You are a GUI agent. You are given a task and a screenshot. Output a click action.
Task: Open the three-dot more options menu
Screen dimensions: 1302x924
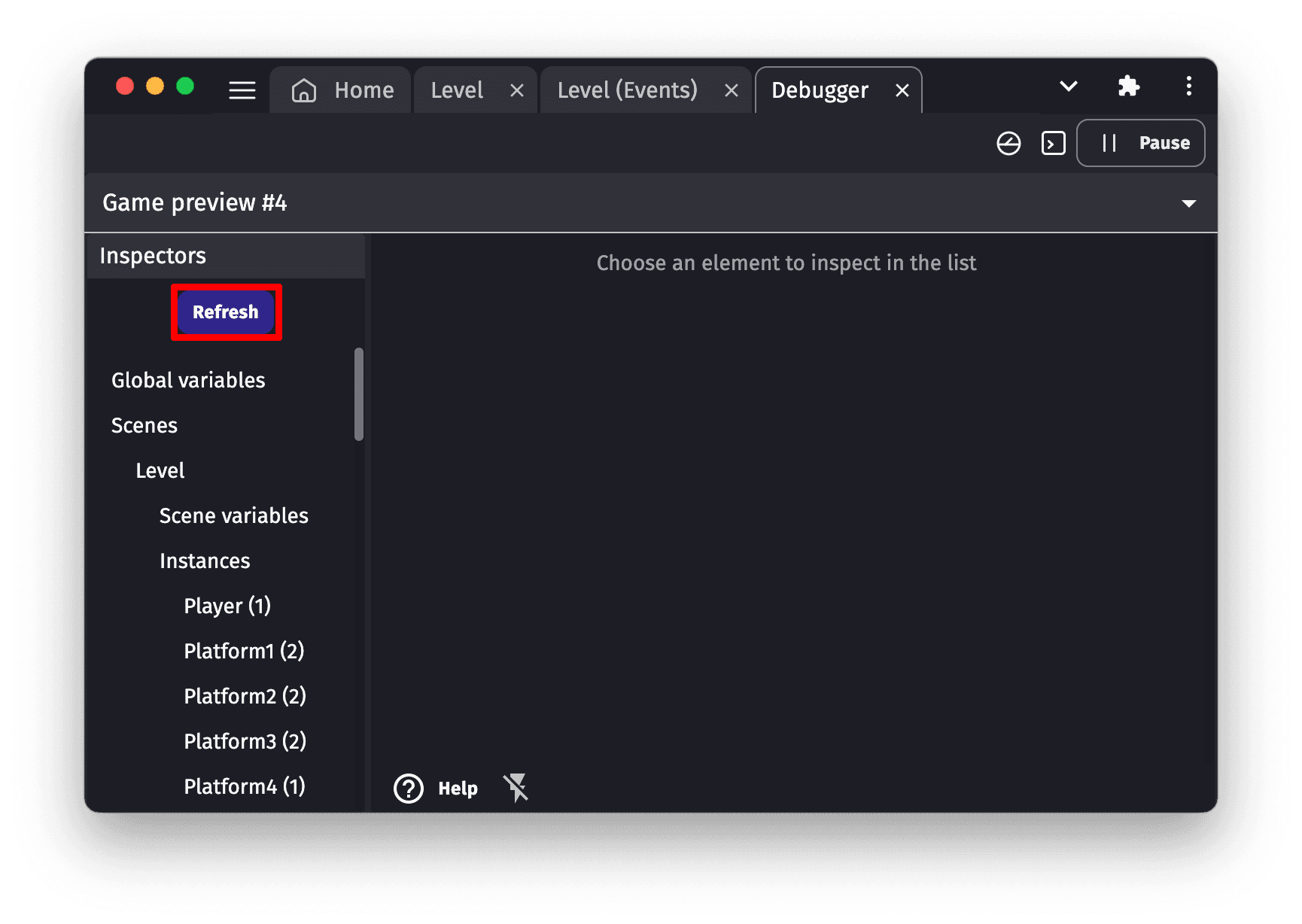(x=1188, y=87)
